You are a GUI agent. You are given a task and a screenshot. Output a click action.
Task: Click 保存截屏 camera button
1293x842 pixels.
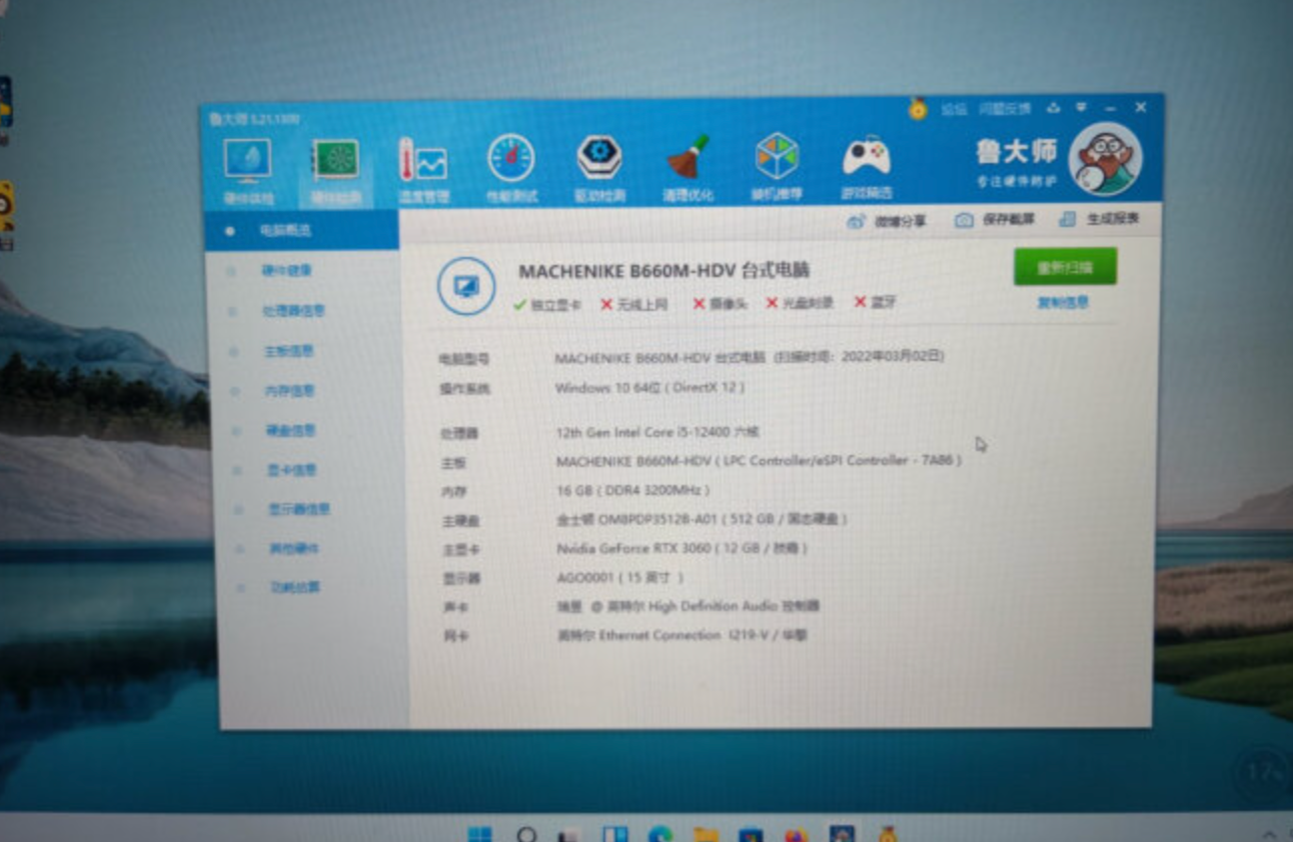pos(994,220)
